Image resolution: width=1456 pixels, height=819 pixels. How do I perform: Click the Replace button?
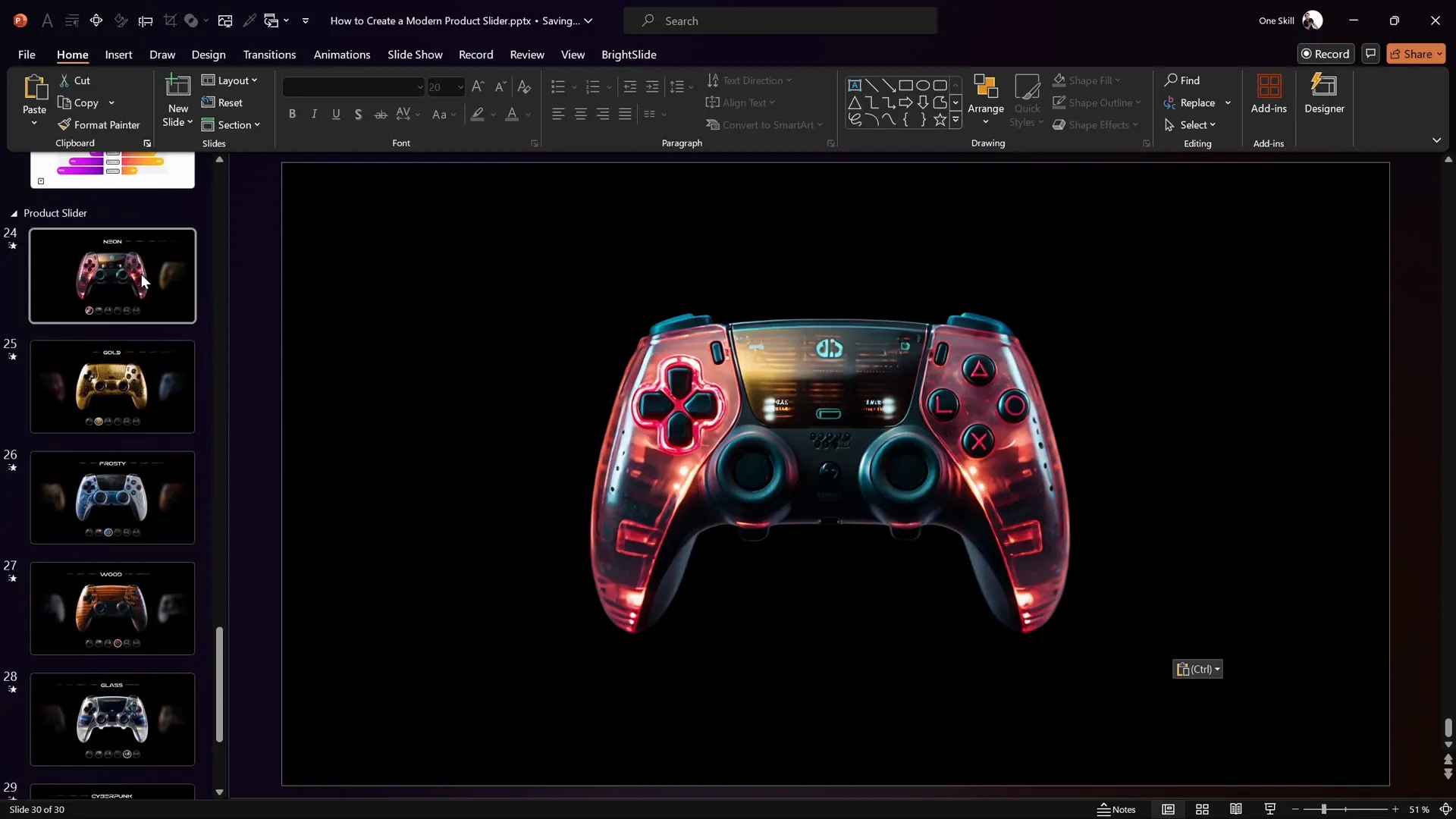point(1190,102)
